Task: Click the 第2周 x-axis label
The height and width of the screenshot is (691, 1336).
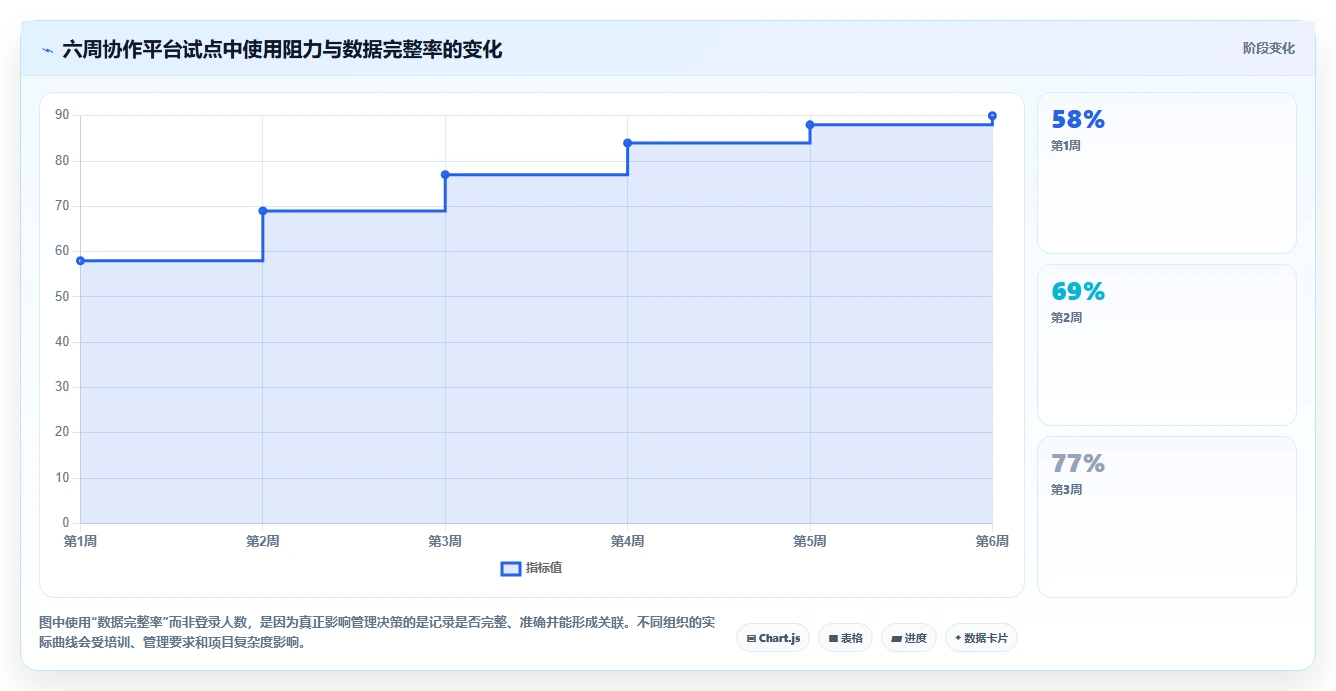Action: (x=263, y=541)
